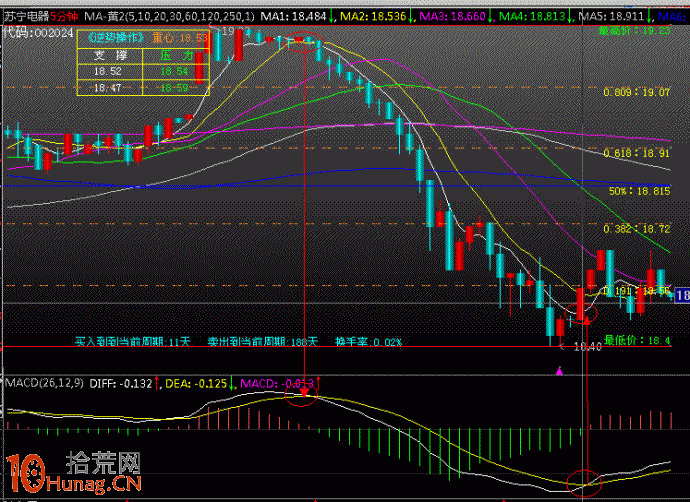Click the red 5分钟 period label

pos(64,17)
